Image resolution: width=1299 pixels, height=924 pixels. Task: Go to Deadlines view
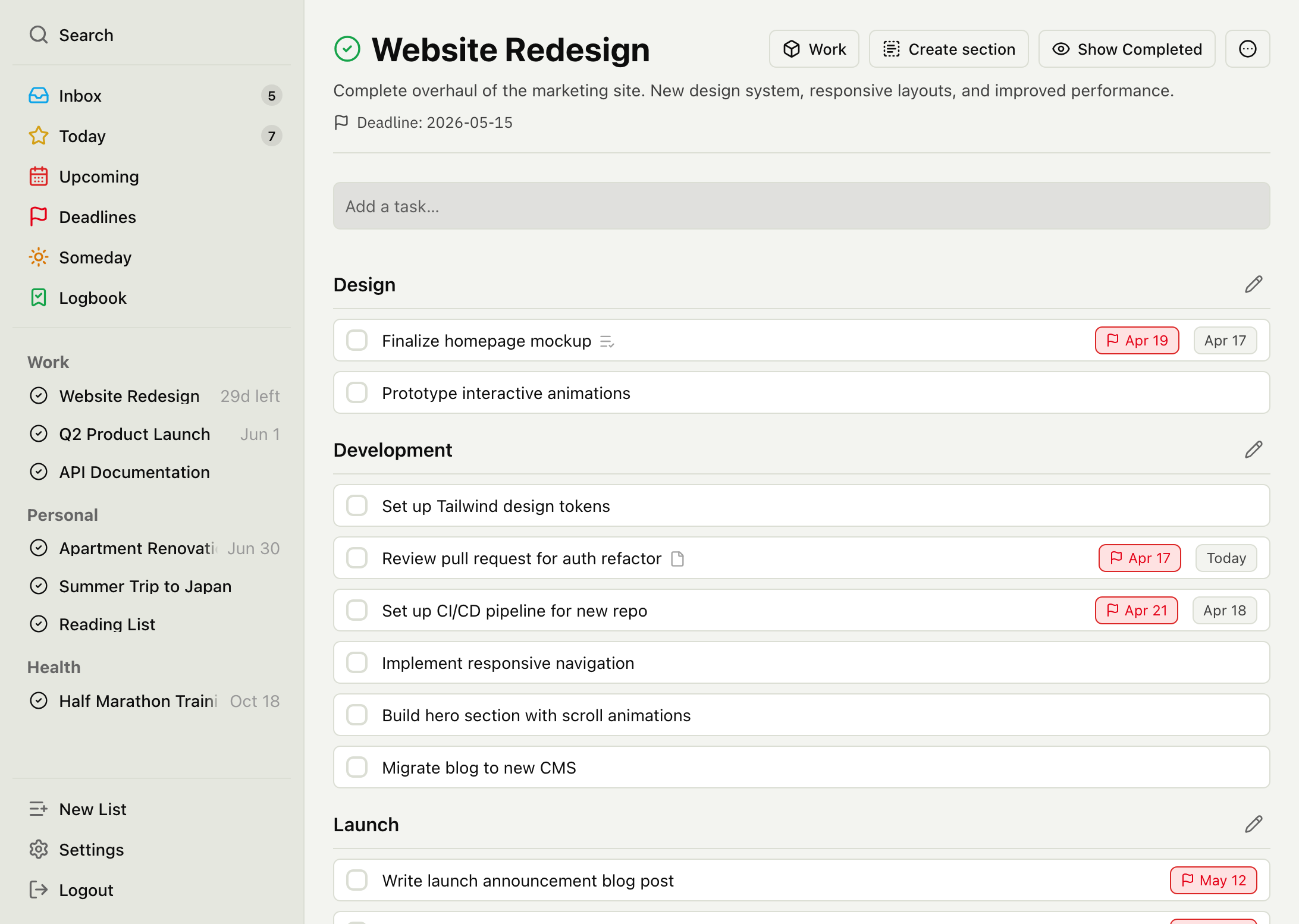point(152,217)
